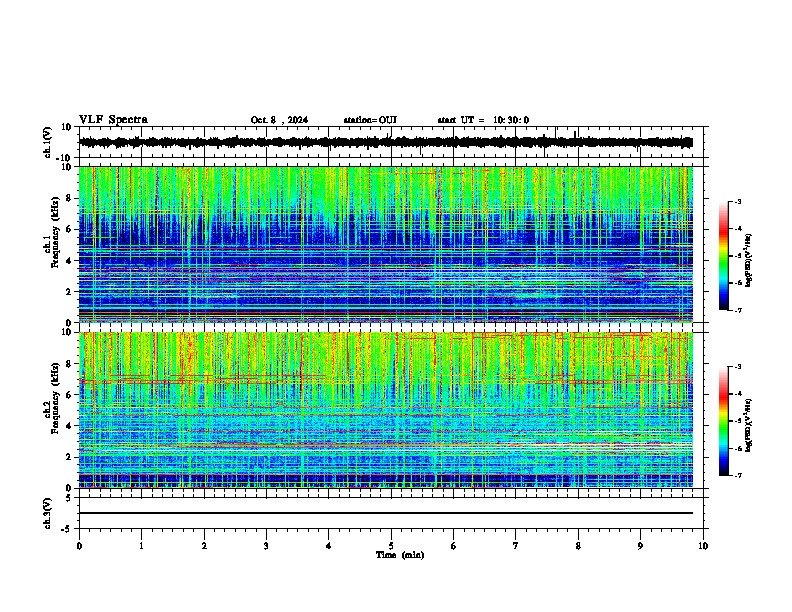Click time axis tick label "5"
The image size is (792, 612).
(391, 546)
